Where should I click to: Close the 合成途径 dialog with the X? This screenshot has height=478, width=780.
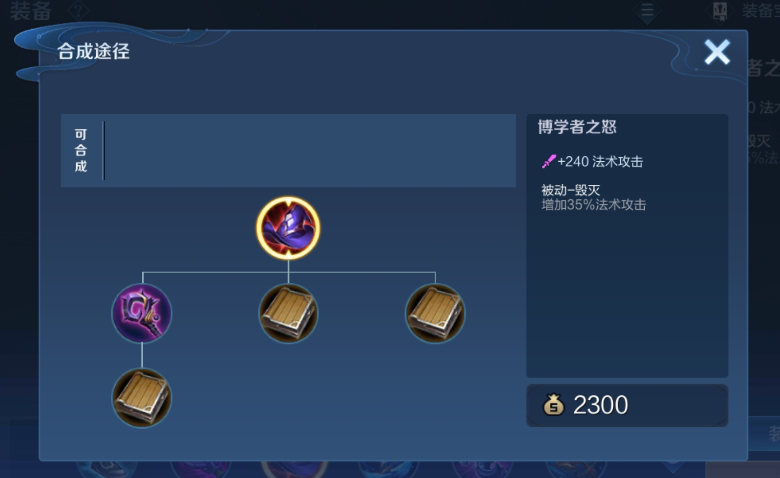tap(717, 52)
